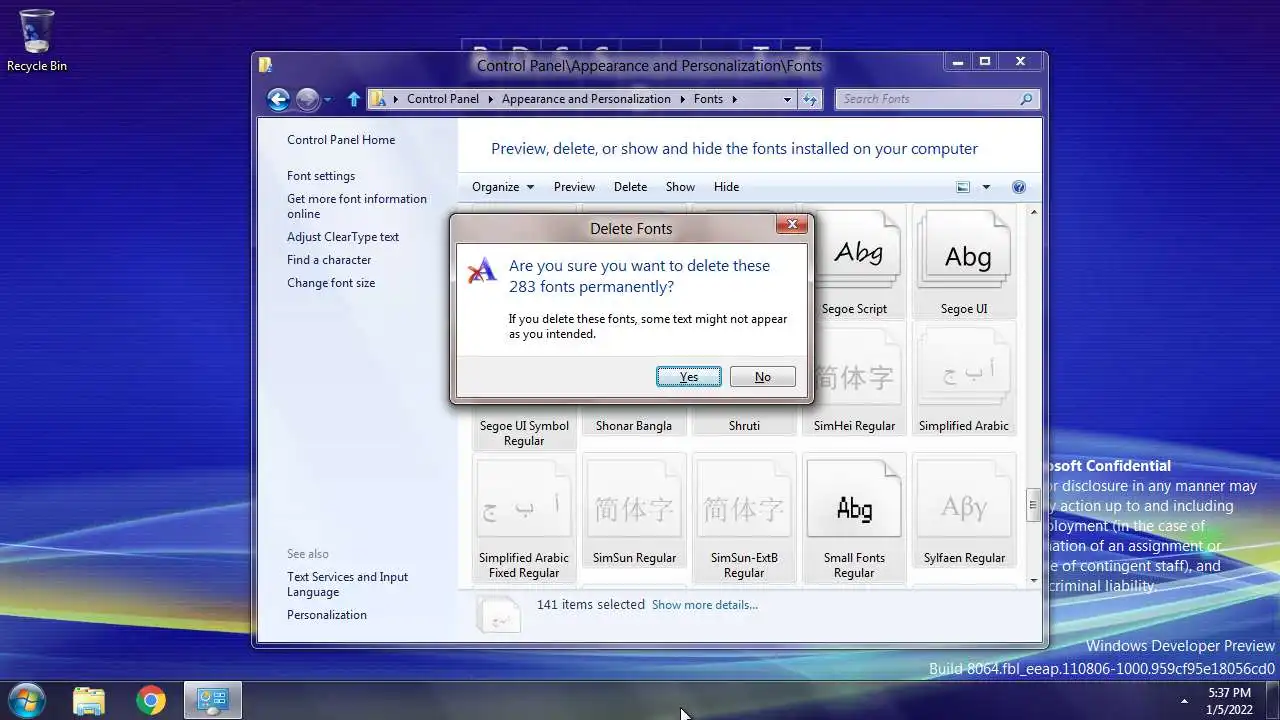Click Fonts breadcrumb in address bar
This screenshot has width=1280, height=720.
708,99
